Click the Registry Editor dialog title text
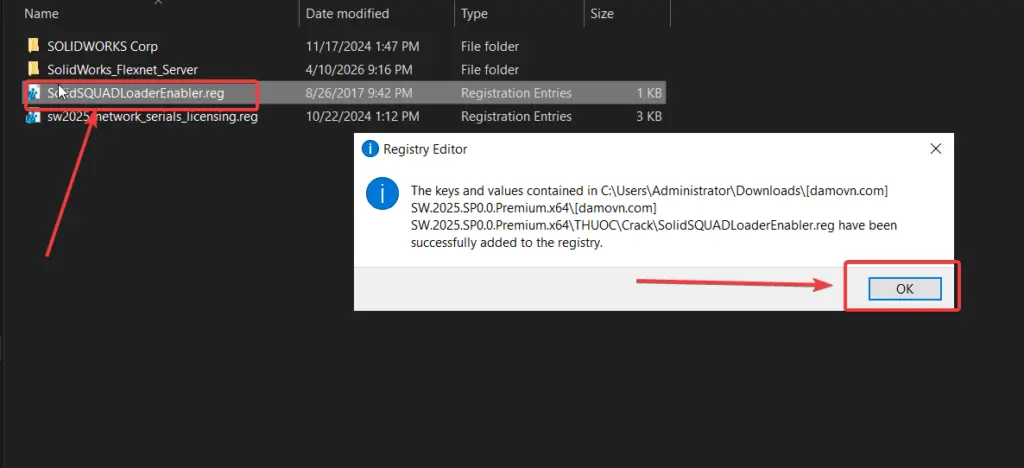This screenshot has width=1024, height=468. tap(425, 149)
